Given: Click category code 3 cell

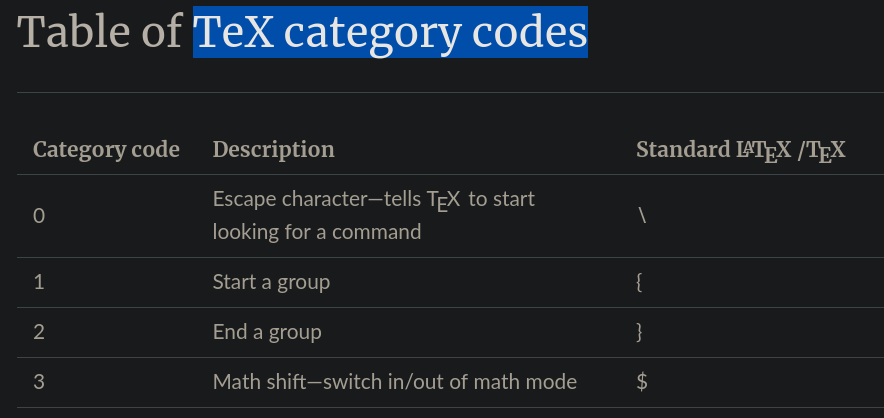Looking at the screenshot, I should (x=39, y=381).
